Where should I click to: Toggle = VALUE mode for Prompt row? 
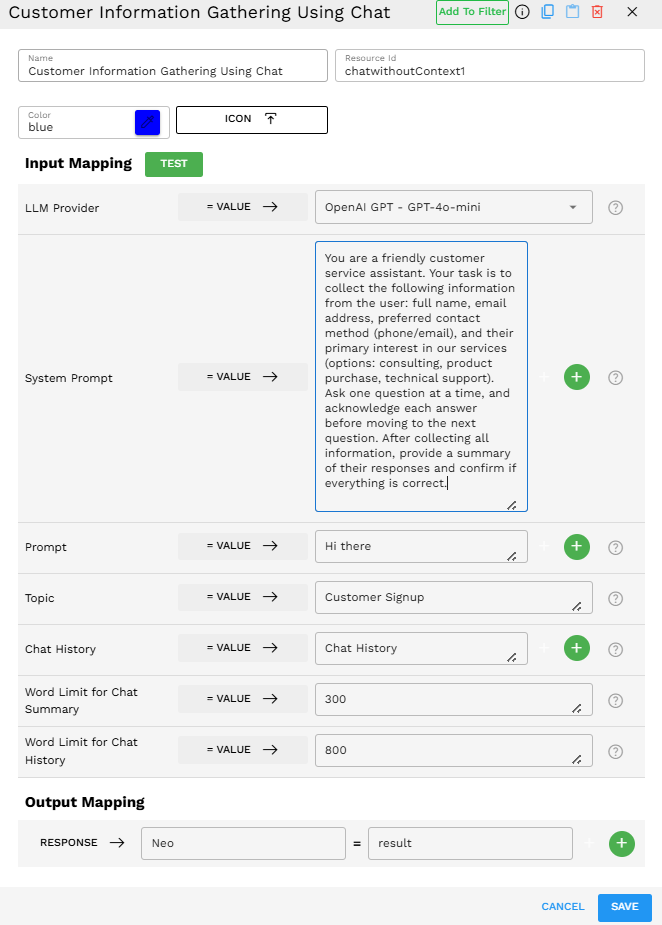[x=243, y=546]
